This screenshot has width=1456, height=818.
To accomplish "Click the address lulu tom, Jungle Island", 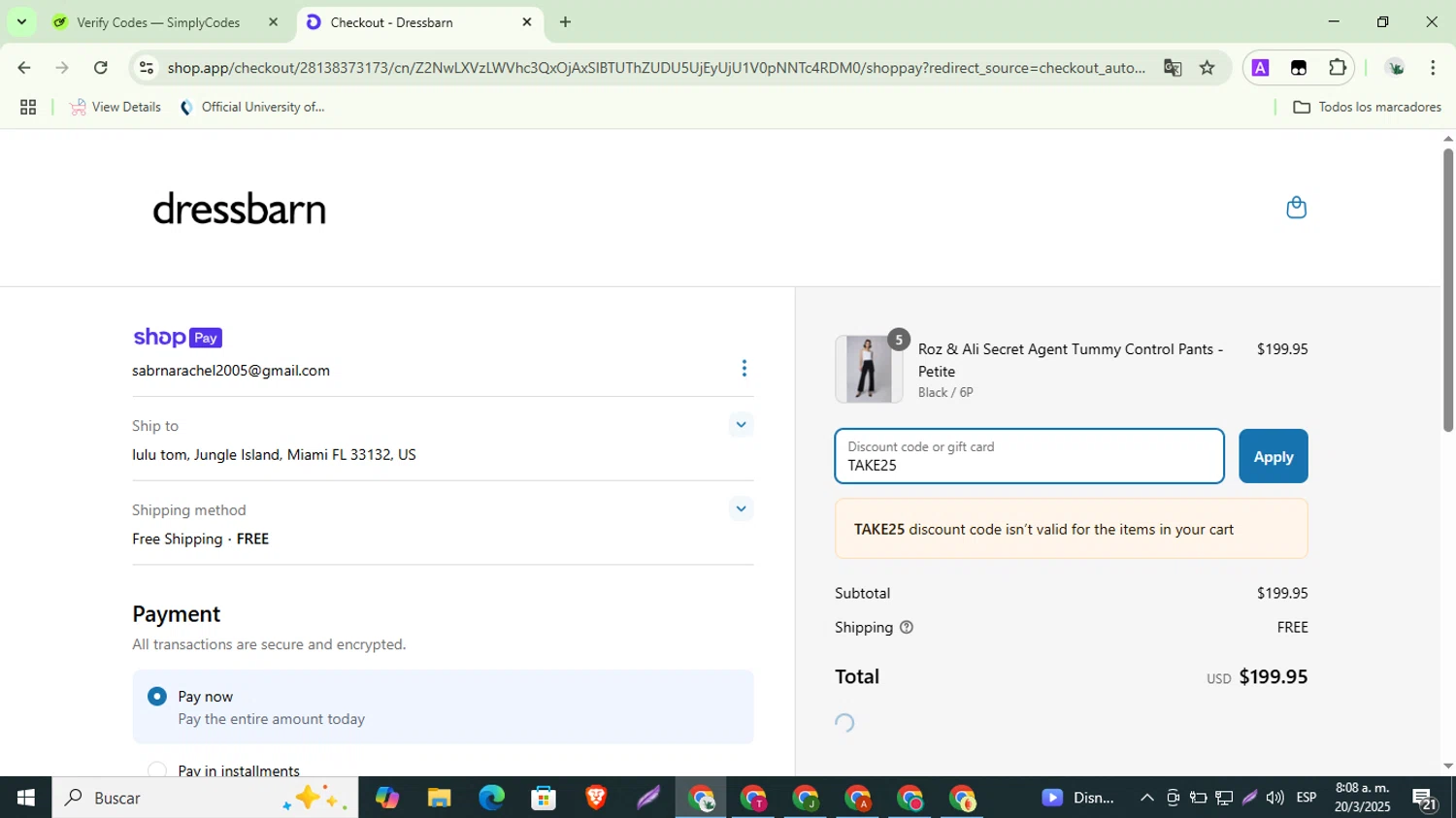I will 274,455.
